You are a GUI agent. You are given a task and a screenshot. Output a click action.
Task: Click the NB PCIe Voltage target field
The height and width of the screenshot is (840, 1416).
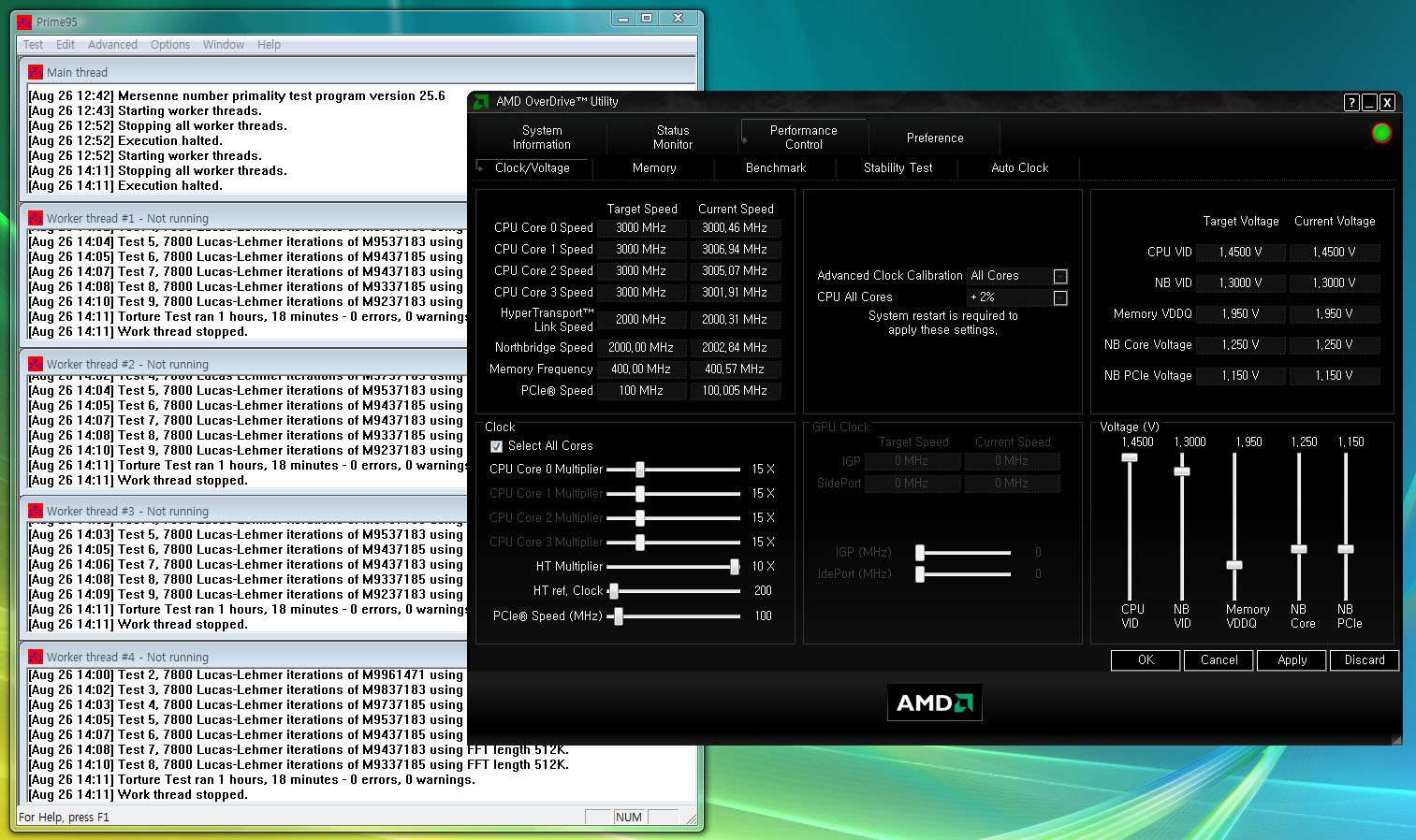pyautogui.click(x=1241, y=376)
